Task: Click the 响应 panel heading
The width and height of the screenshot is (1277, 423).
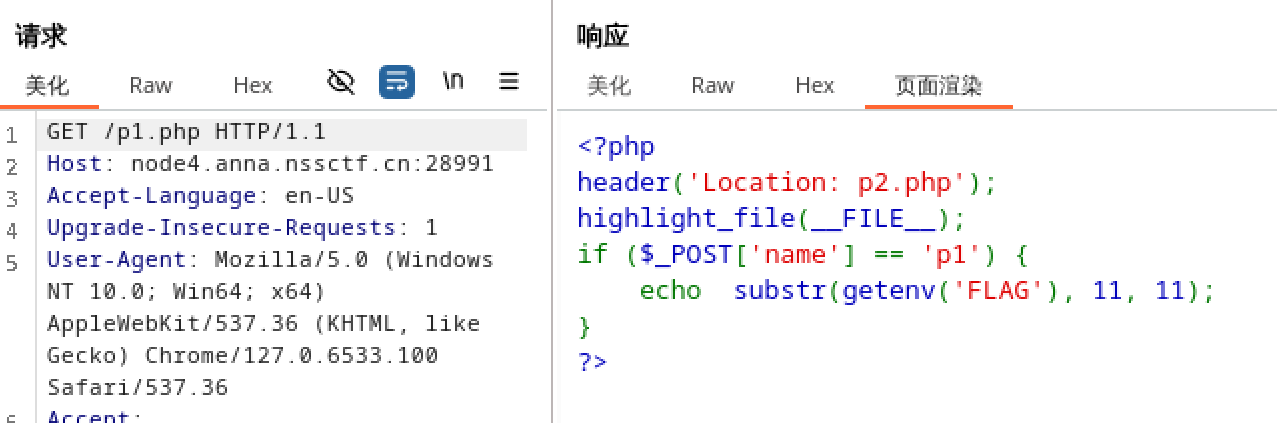Action: point(603,37)
